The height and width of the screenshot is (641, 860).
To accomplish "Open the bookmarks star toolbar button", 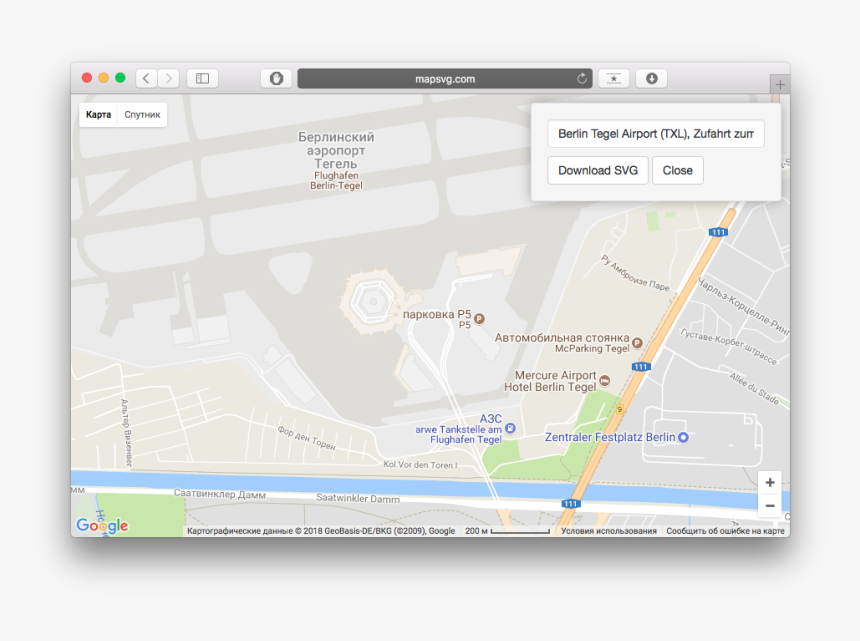I will (x=614, y=78).
